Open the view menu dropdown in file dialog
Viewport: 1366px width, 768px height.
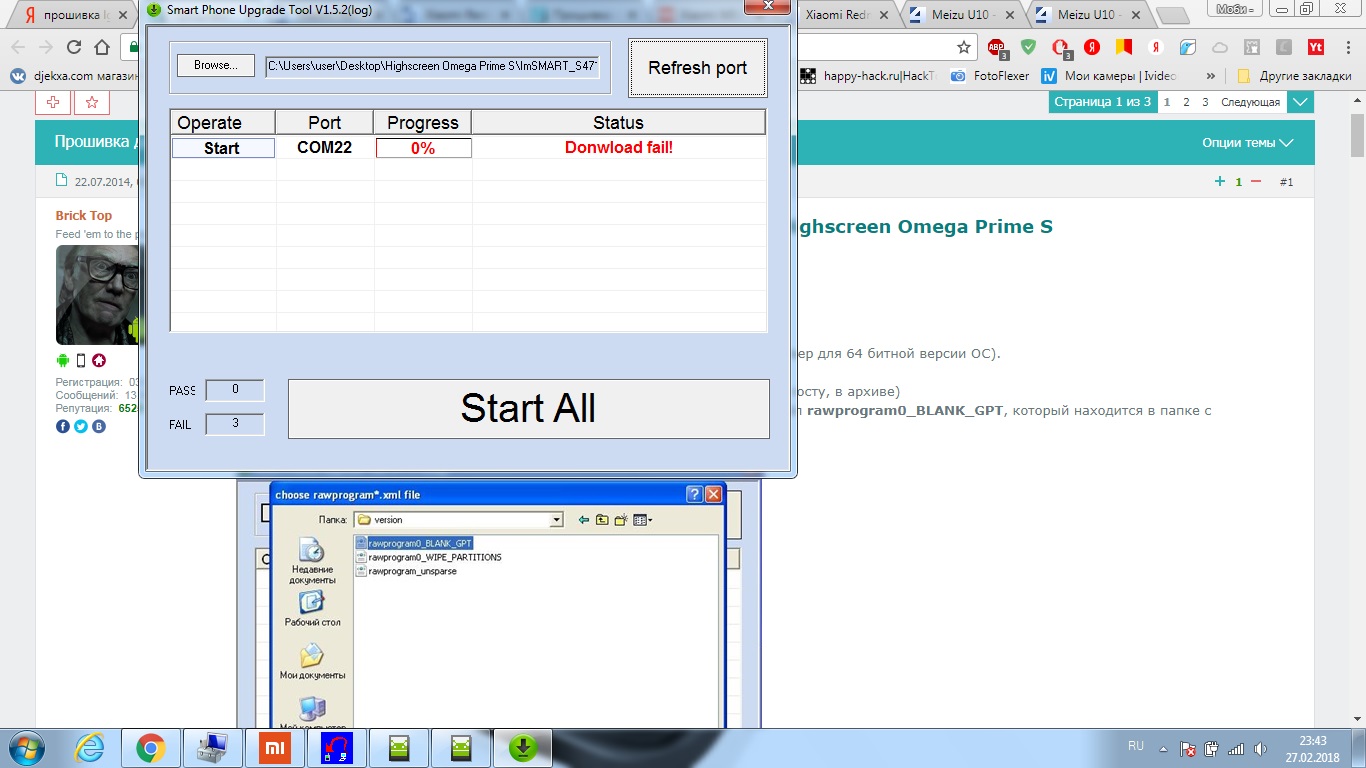[643, 520]
